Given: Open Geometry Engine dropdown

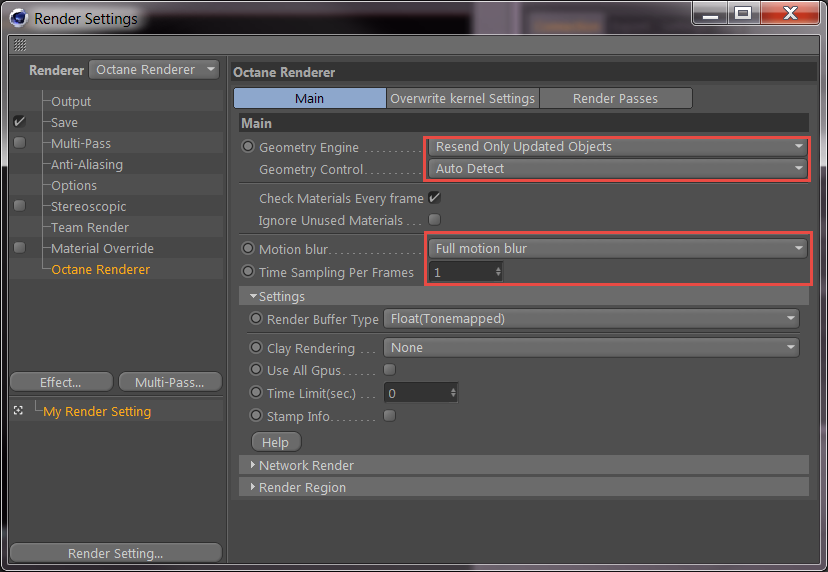Looking at the screenshot, I should pos(618,147).
